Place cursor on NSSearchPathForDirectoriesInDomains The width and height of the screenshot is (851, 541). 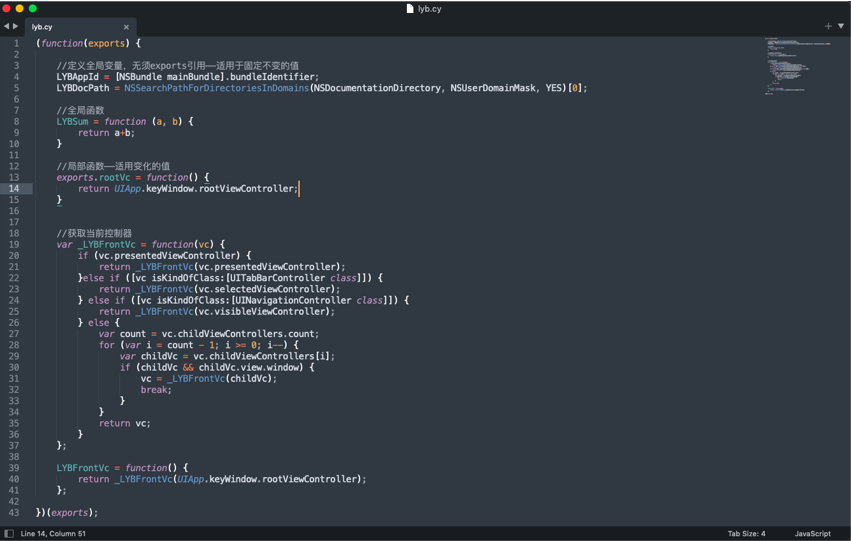[217, 88]
